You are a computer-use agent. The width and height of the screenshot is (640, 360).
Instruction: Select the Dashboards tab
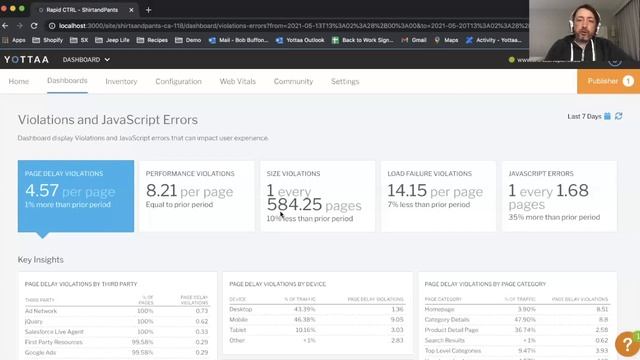(x=67, y=80)
